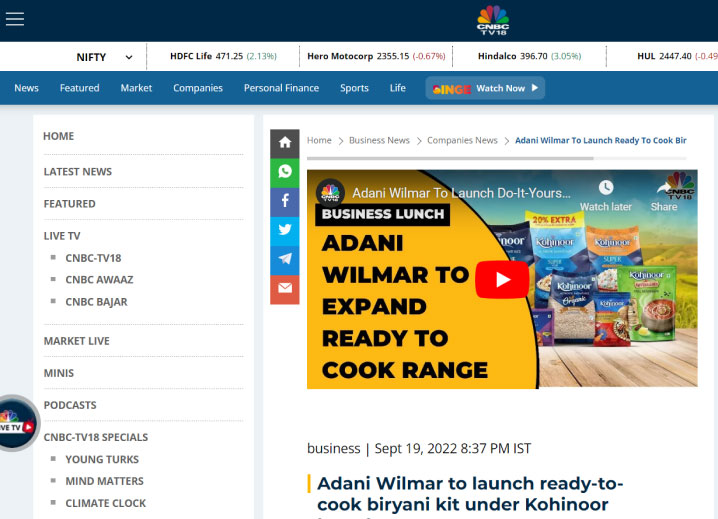Share article on Twitter
Image resolution: width=718 pixels, height=519 pixels.
click(285, 230)
